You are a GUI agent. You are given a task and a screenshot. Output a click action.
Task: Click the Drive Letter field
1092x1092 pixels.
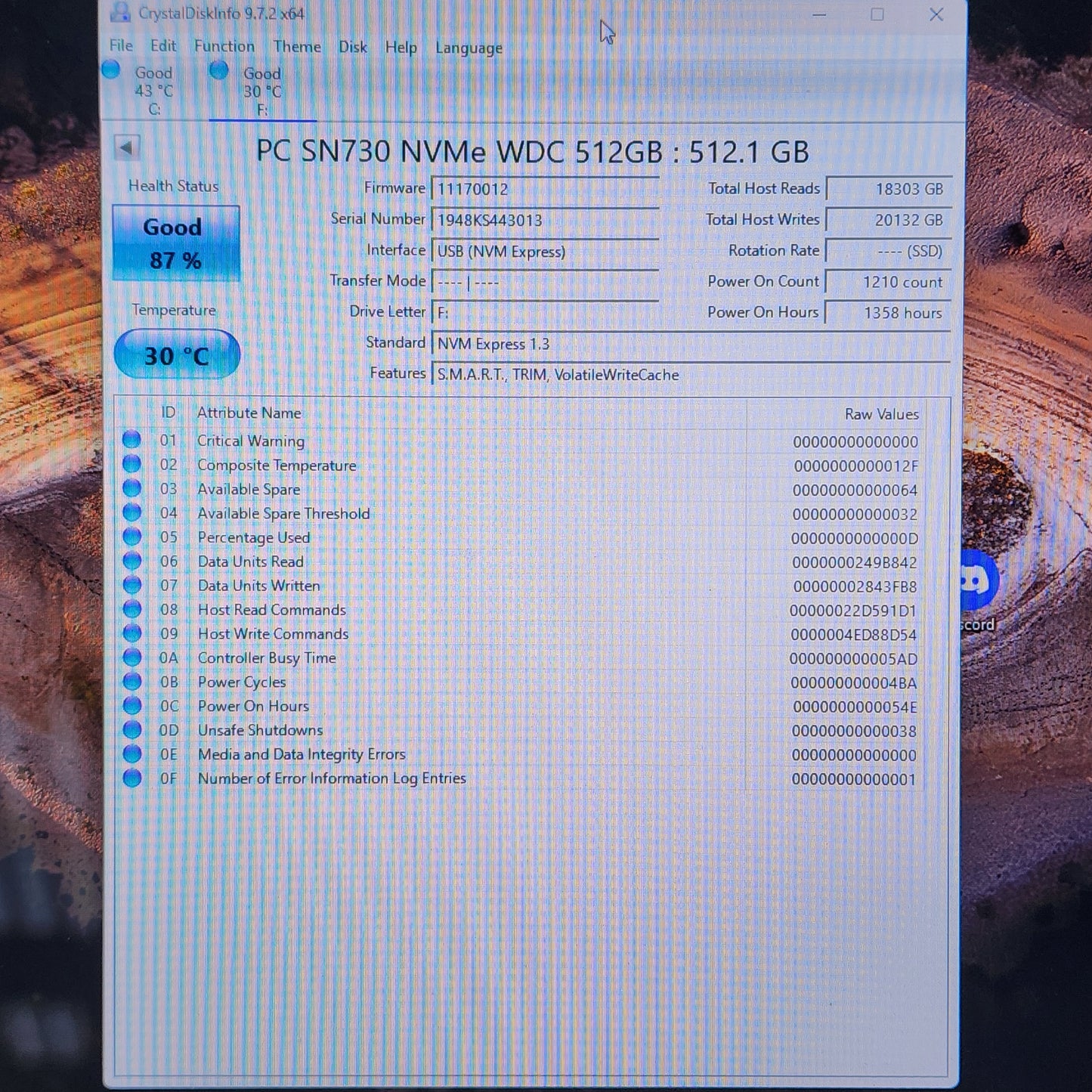point(545,312)
